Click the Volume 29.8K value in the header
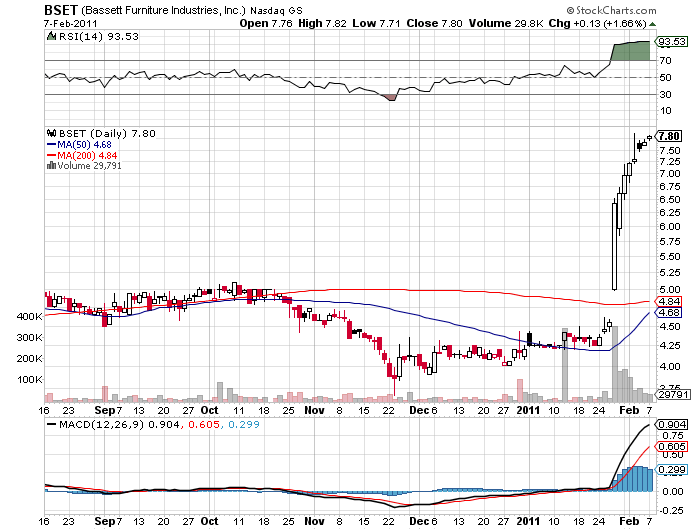700x530 pixels. 506,23
